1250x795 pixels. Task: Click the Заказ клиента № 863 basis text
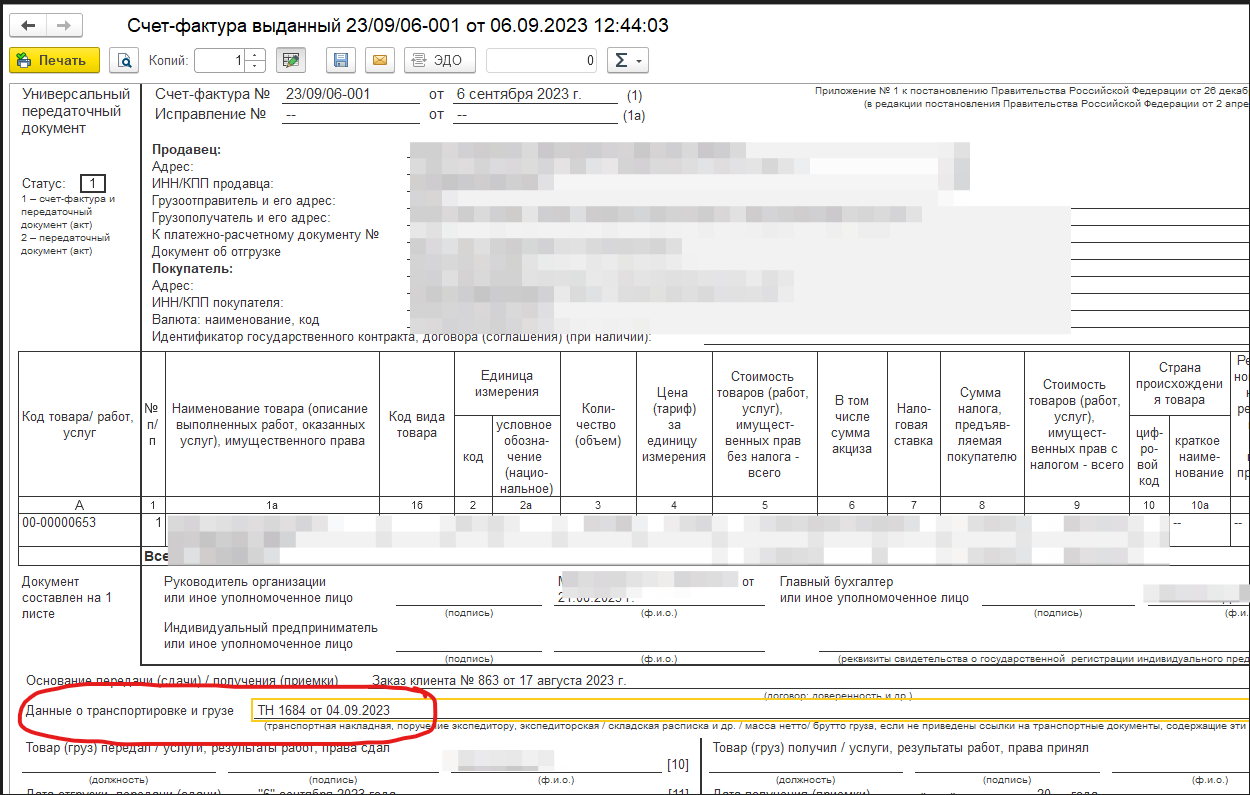[x=499, y=681]
